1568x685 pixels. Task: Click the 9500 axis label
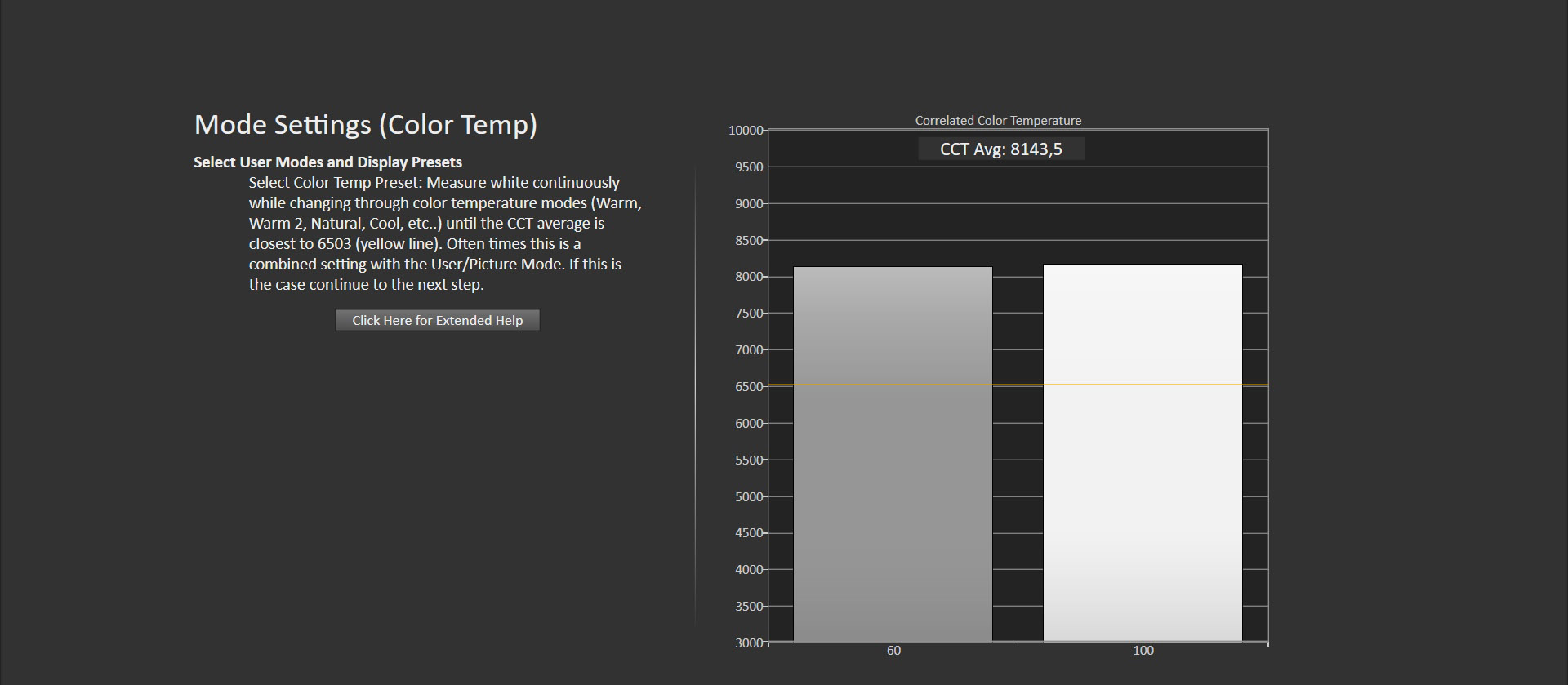[749, 167]
